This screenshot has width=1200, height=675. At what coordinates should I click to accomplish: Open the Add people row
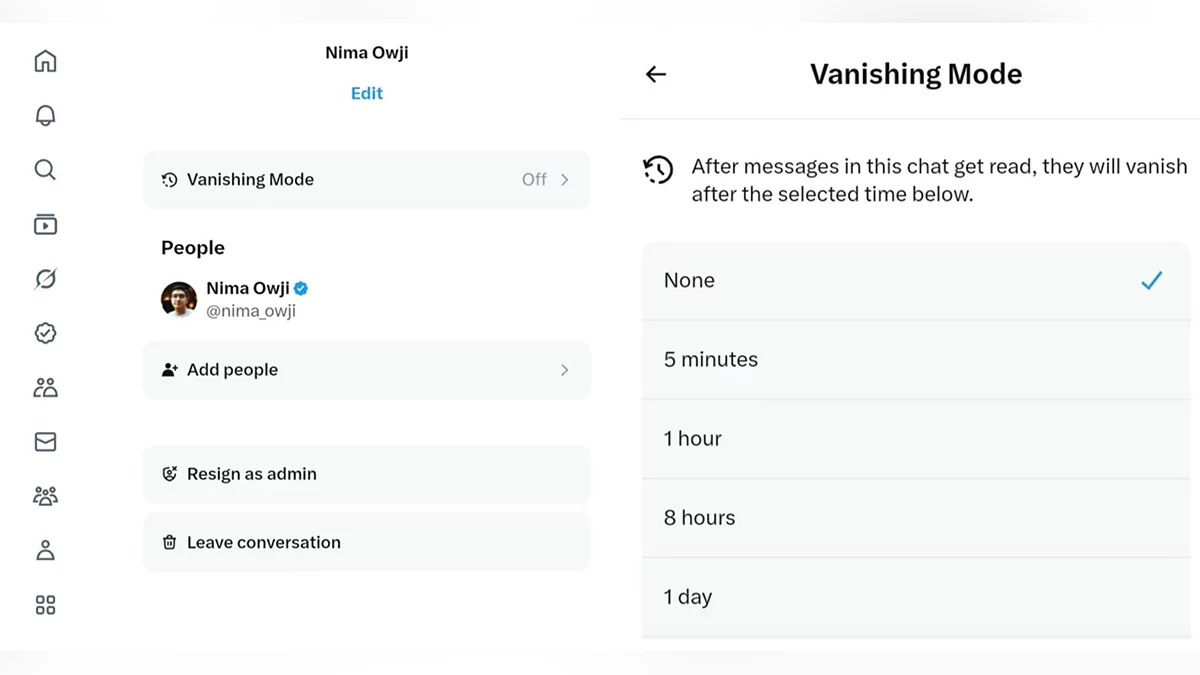tap(366, 370)
